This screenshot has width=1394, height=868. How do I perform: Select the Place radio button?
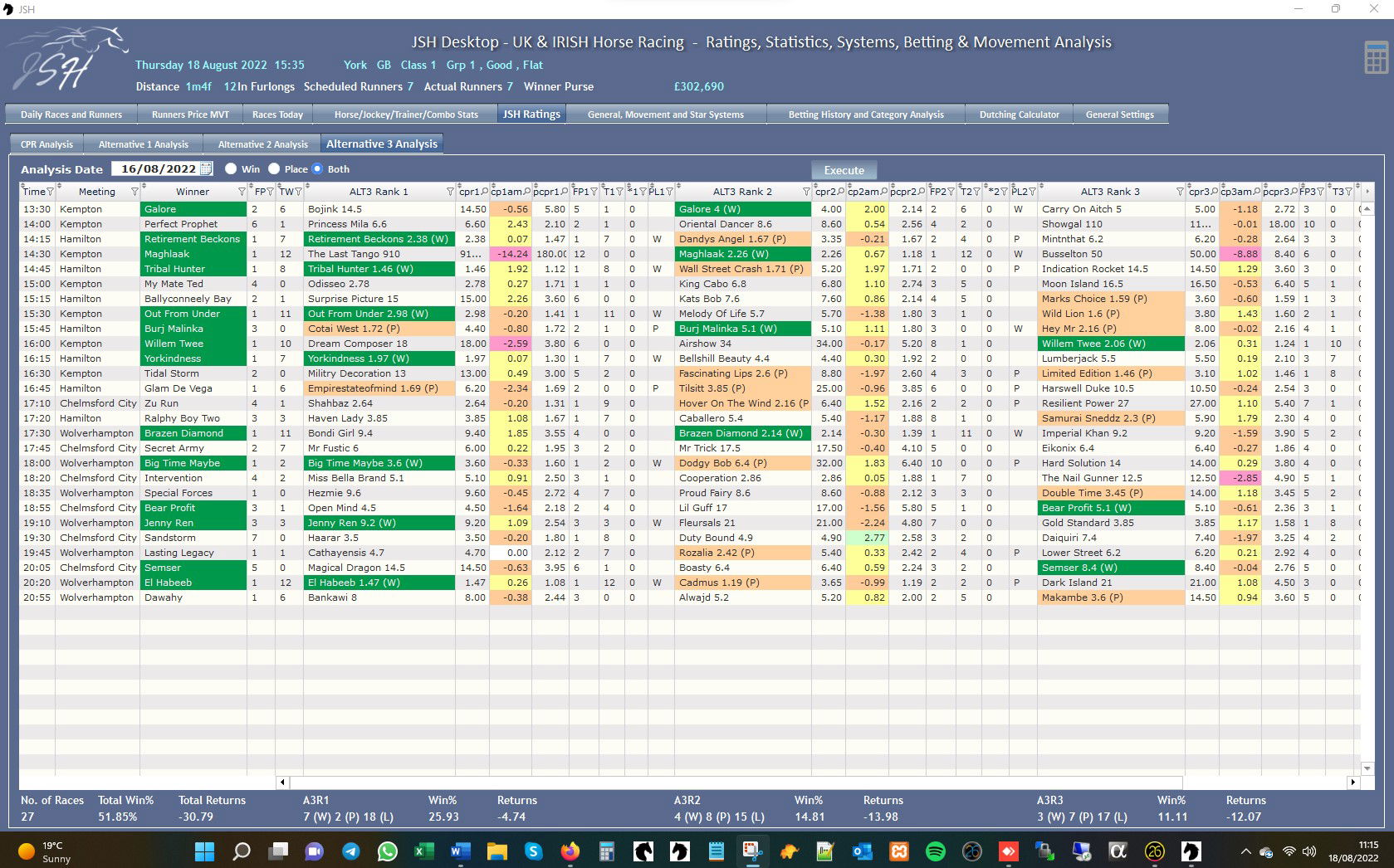click(274, 168)
